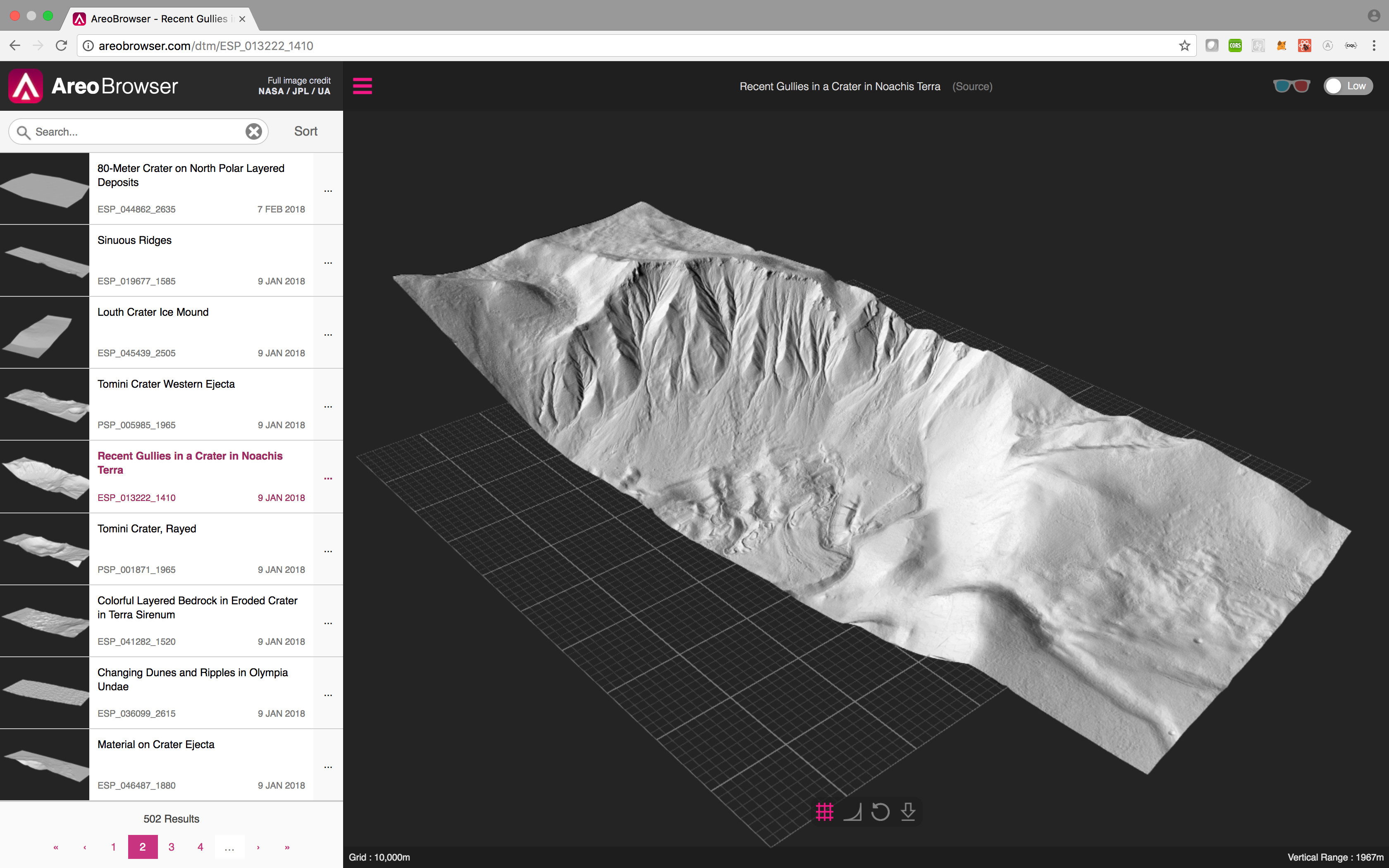Image resolution: width=1389 pixels, height=868 pixels.
Task: Reload the page in browser
Action: pos(62,46)
